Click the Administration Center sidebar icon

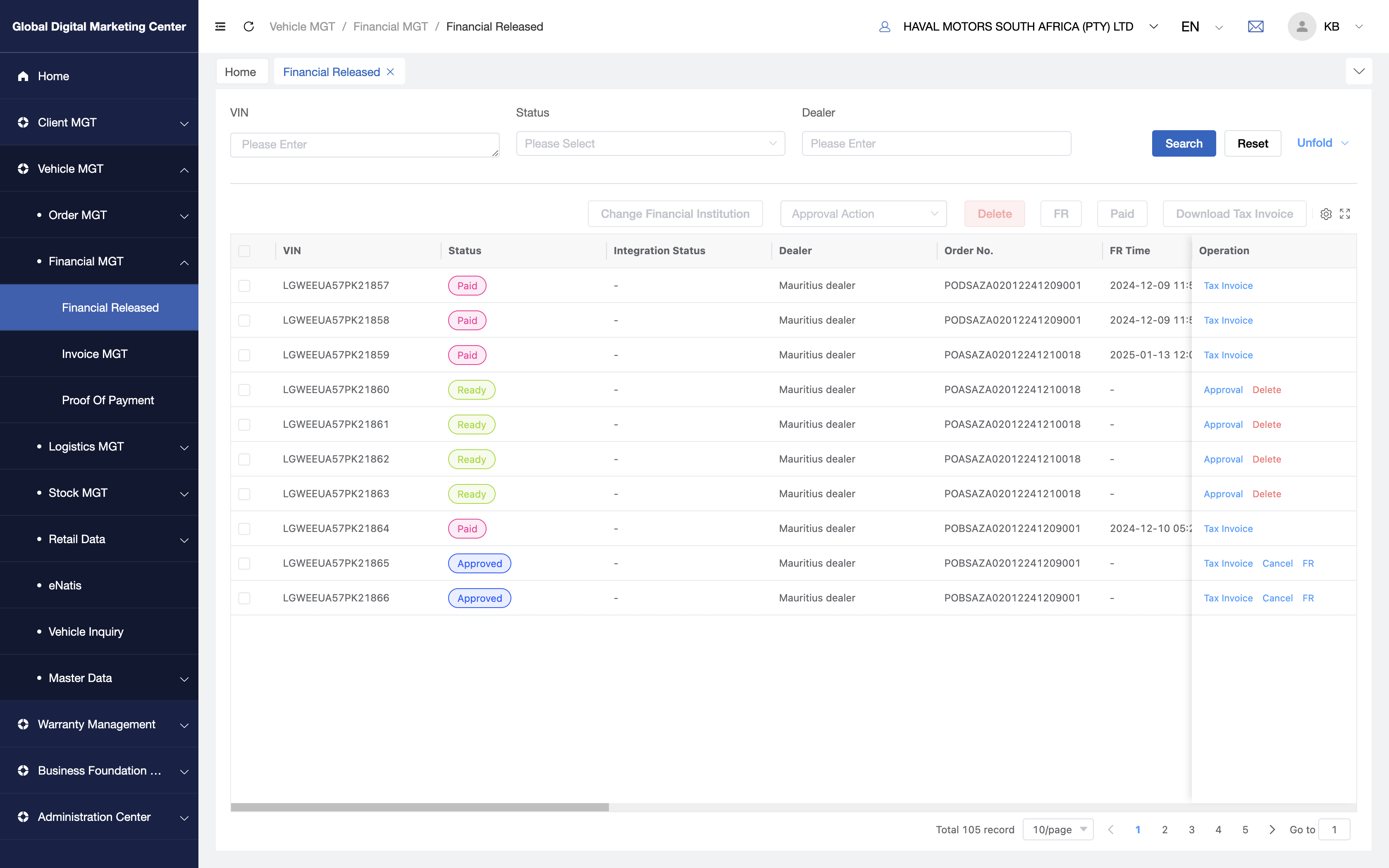coord(23,817)
